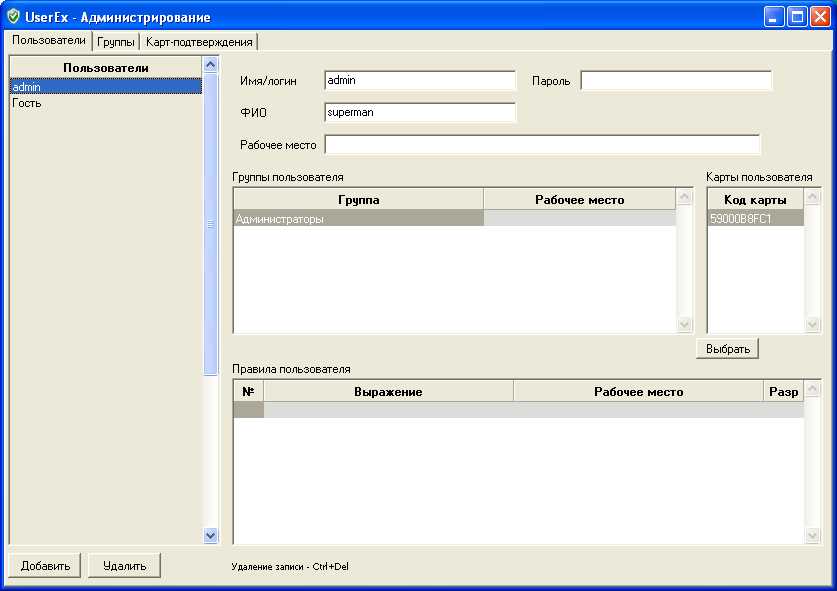Click the ФИО field containing superman
The image size is (837, 591).
pyautogui.click(x=419, y=113)
